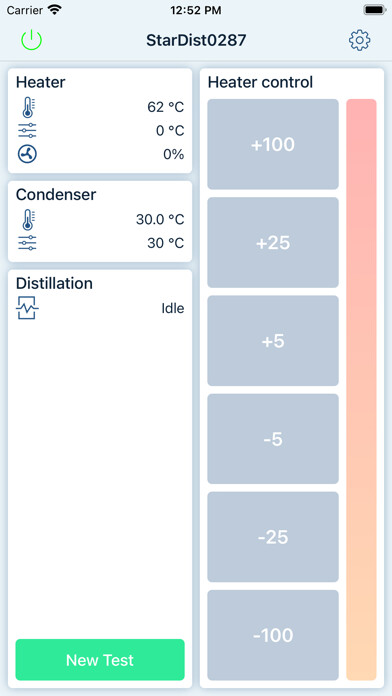Increase heater by +25

point(273,242)
